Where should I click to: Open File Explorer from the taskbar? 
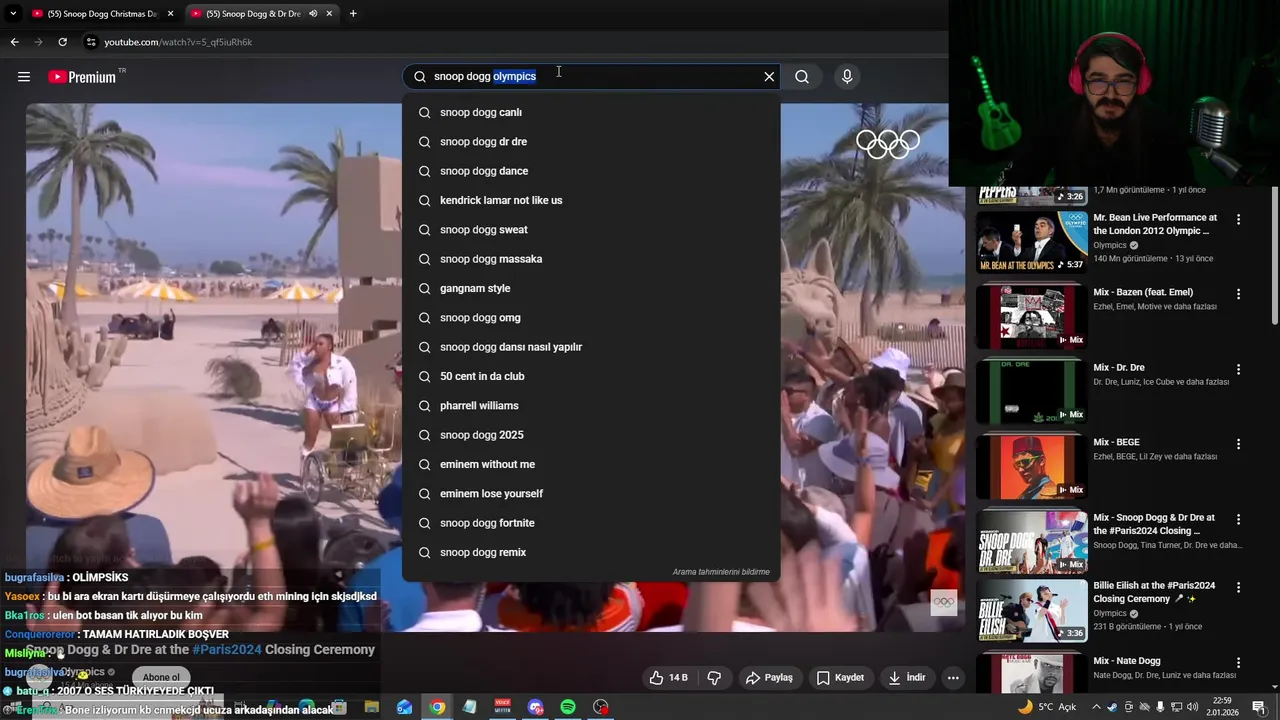tap(372, 707)
